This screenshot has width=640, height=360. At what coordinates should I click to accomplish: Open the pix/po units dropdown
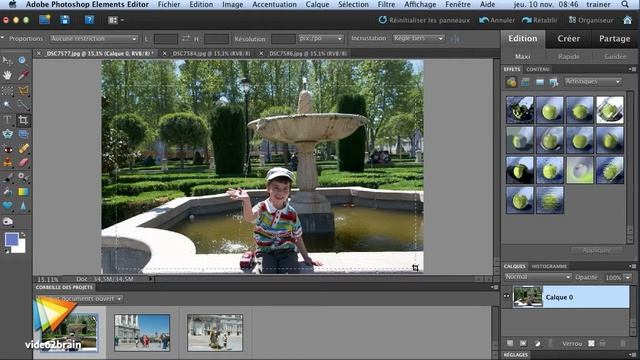coord(320,38)
